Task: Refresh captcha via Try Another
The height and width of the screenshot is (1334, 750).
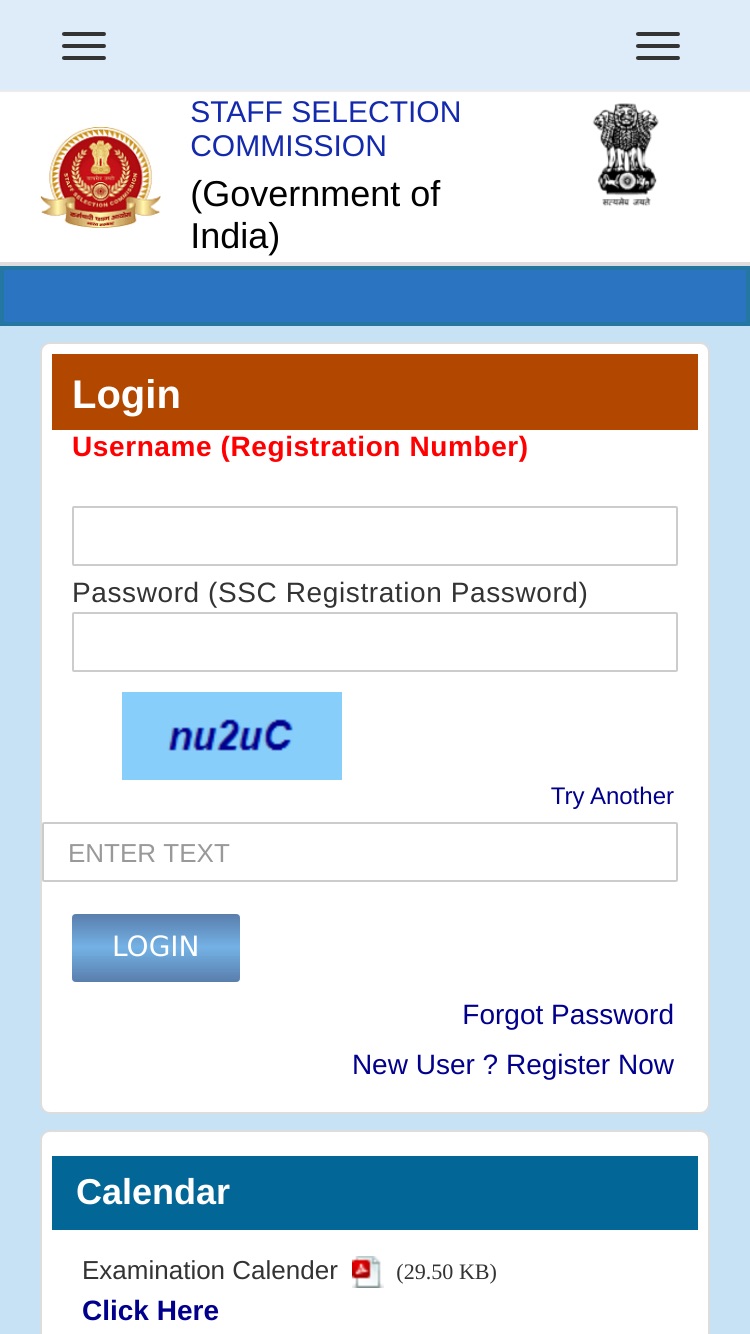Action: [612, 796]
